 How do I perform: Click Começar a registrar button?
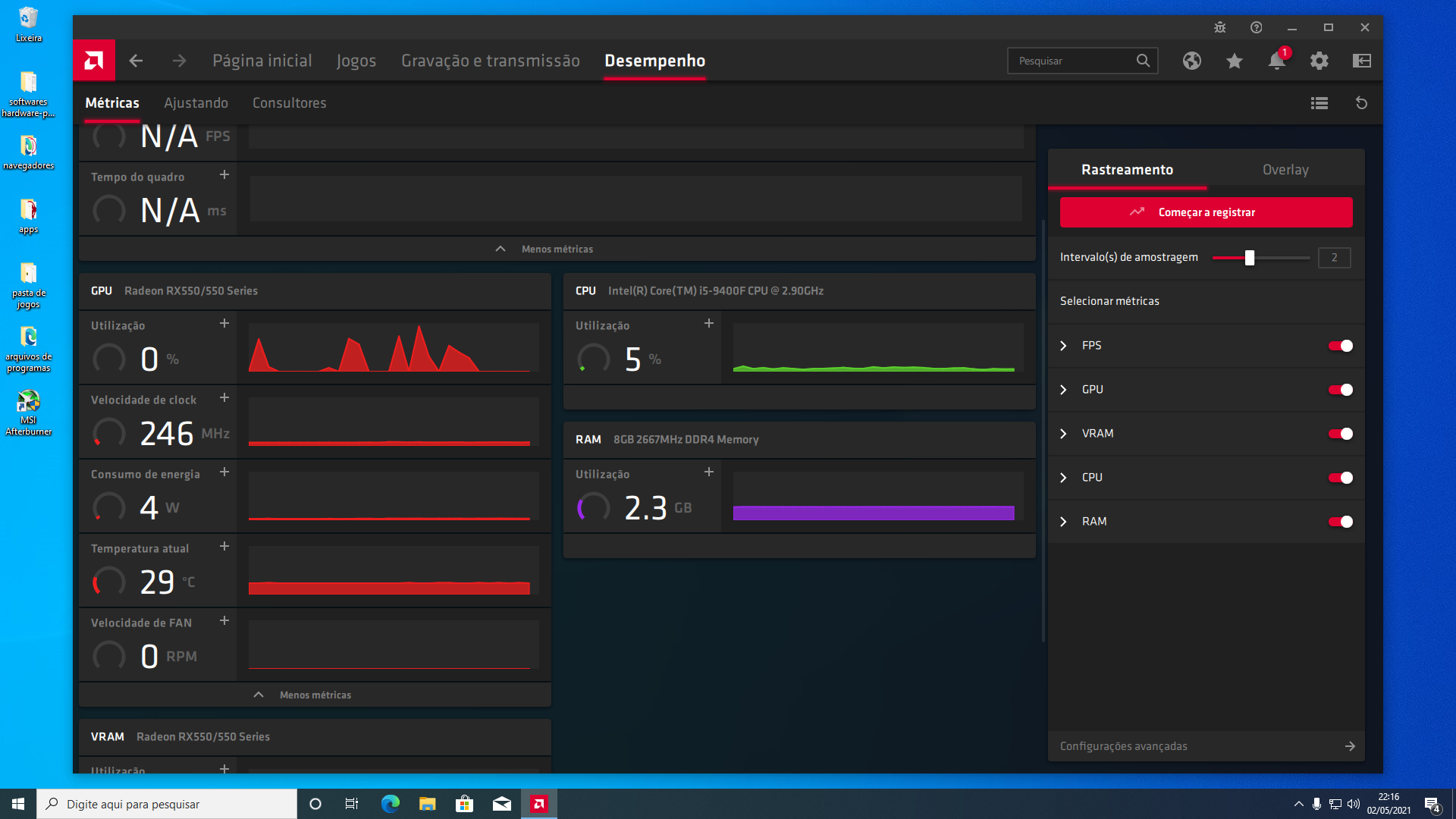1206,212
